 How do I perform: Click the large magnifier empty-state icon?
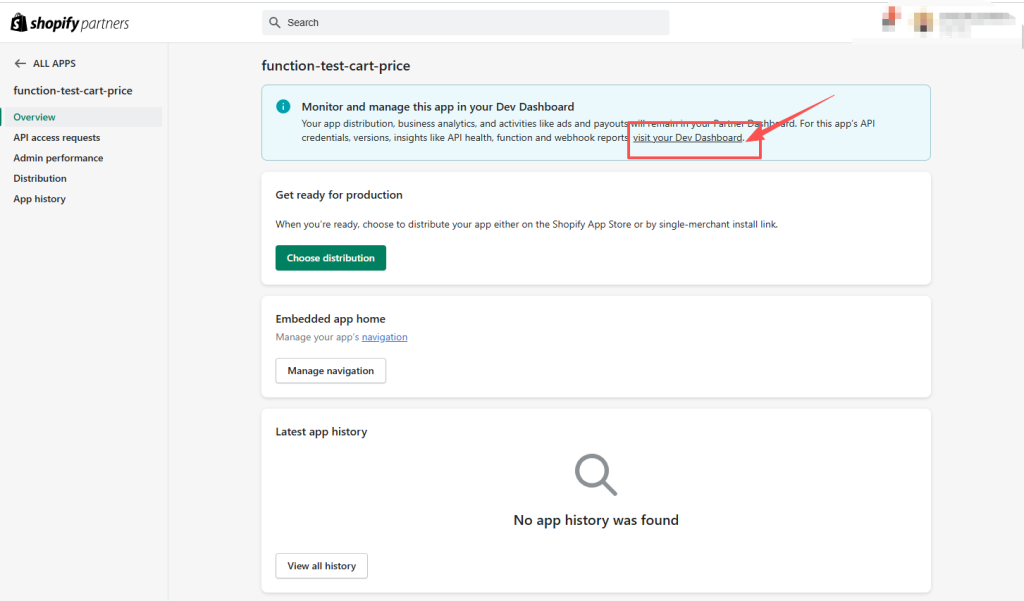click(x=596, y=474)
